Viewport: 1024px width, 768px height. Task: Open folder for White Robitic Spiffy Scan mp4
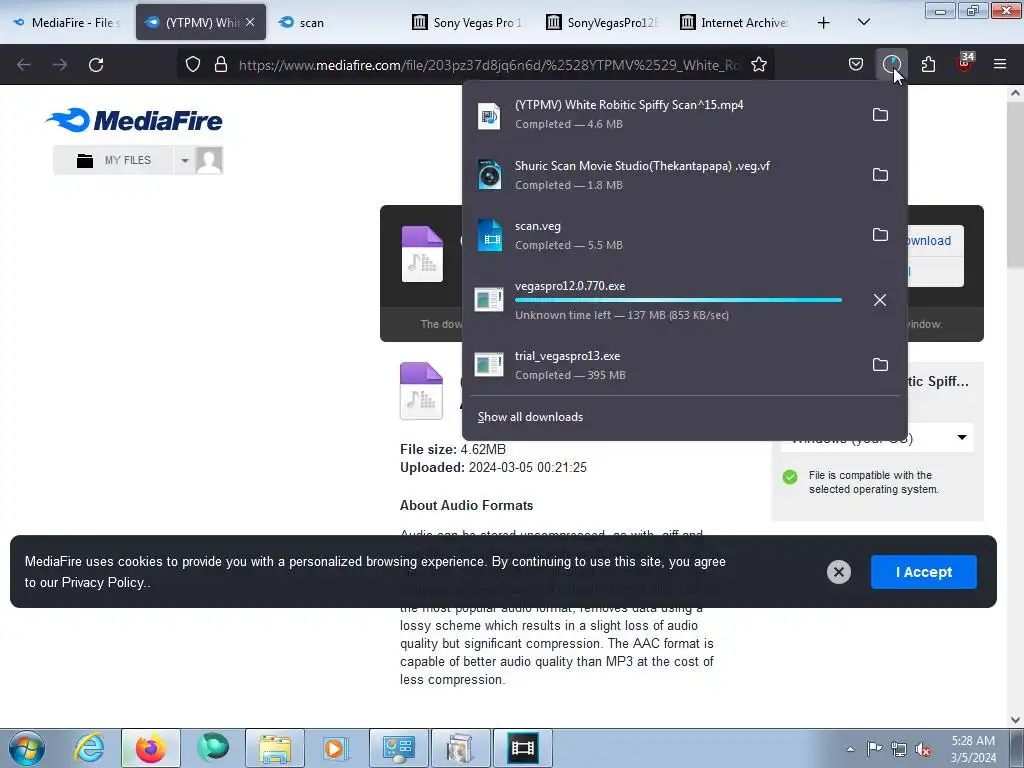point(880,115)
